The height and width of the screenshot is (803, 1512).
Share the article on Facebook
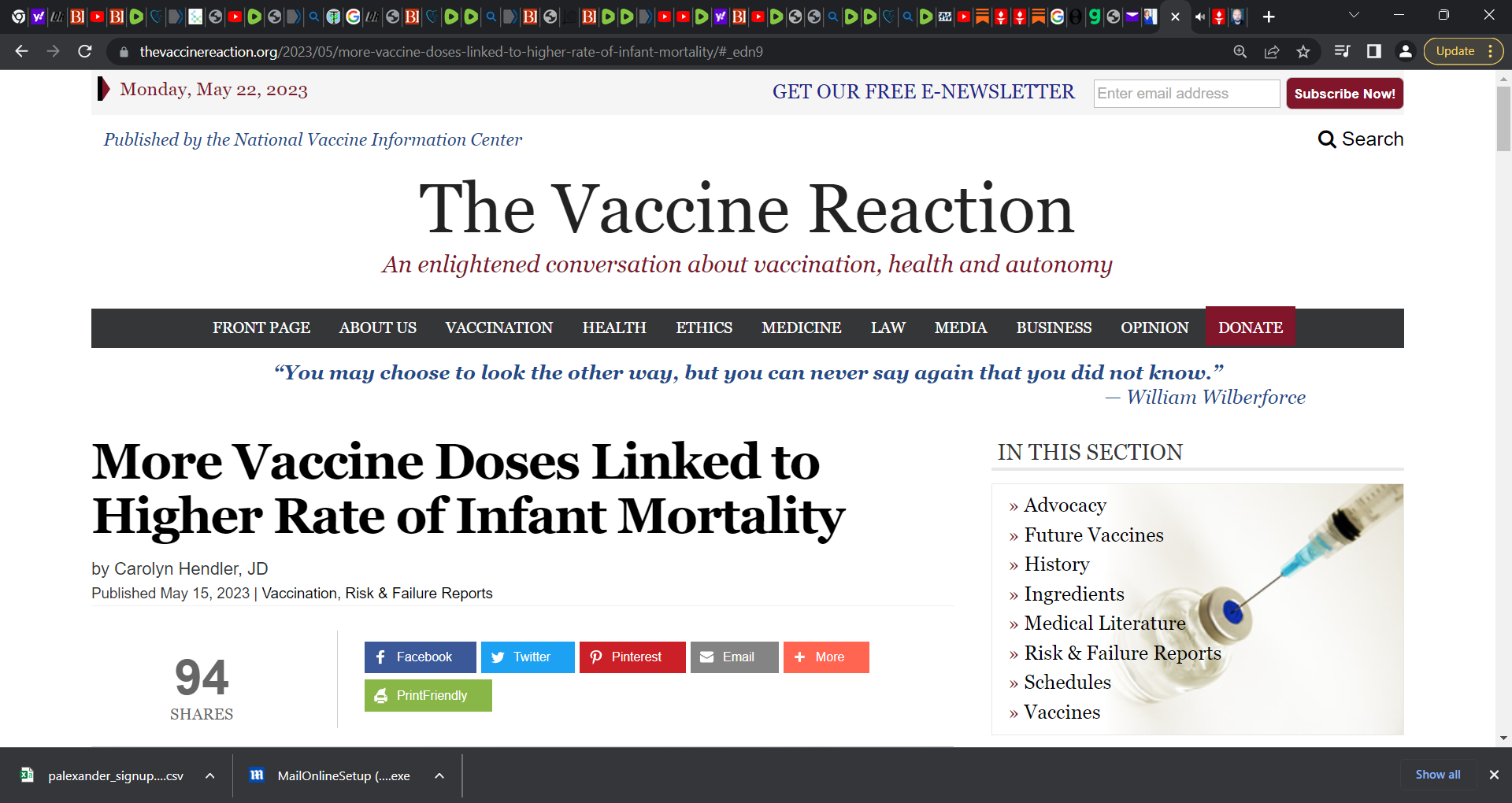[421, 657]
